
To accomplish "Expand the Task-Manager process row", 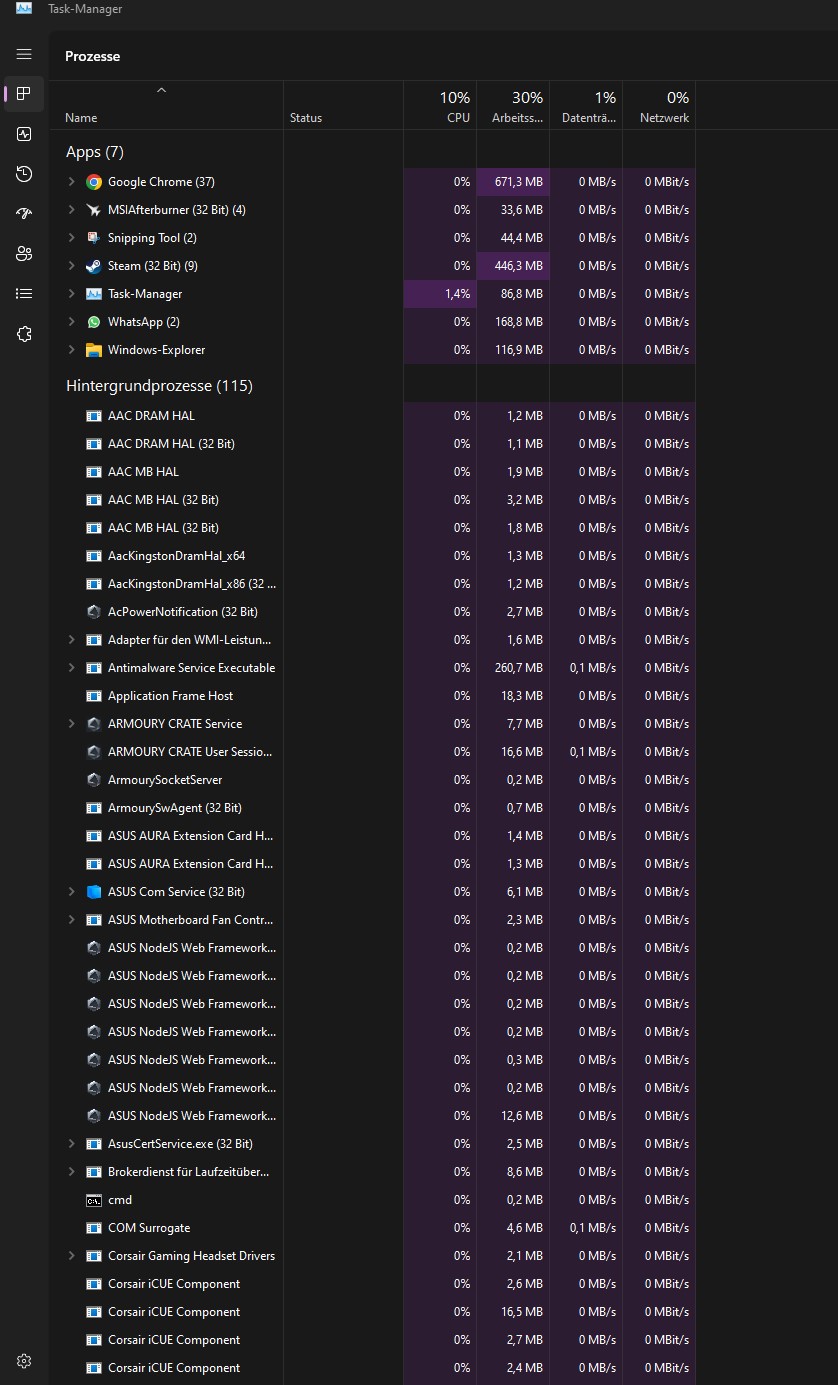I will 71,294.
